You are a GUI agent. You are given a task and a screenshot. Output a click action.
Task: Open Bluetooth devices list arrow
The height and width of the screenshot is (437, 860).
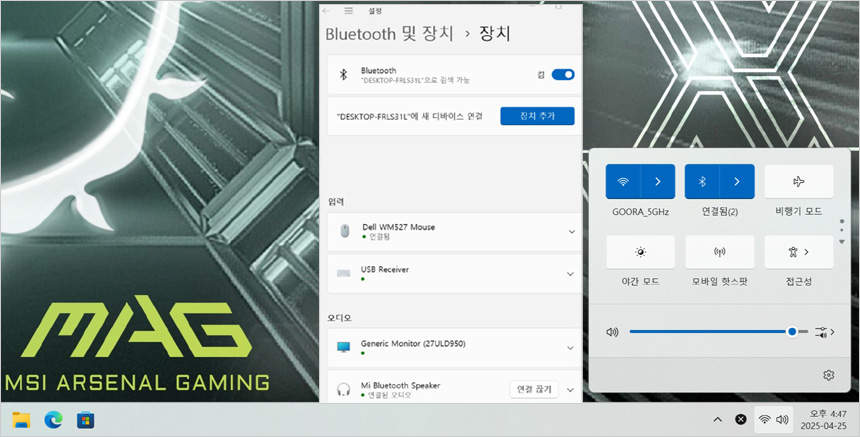737,182
